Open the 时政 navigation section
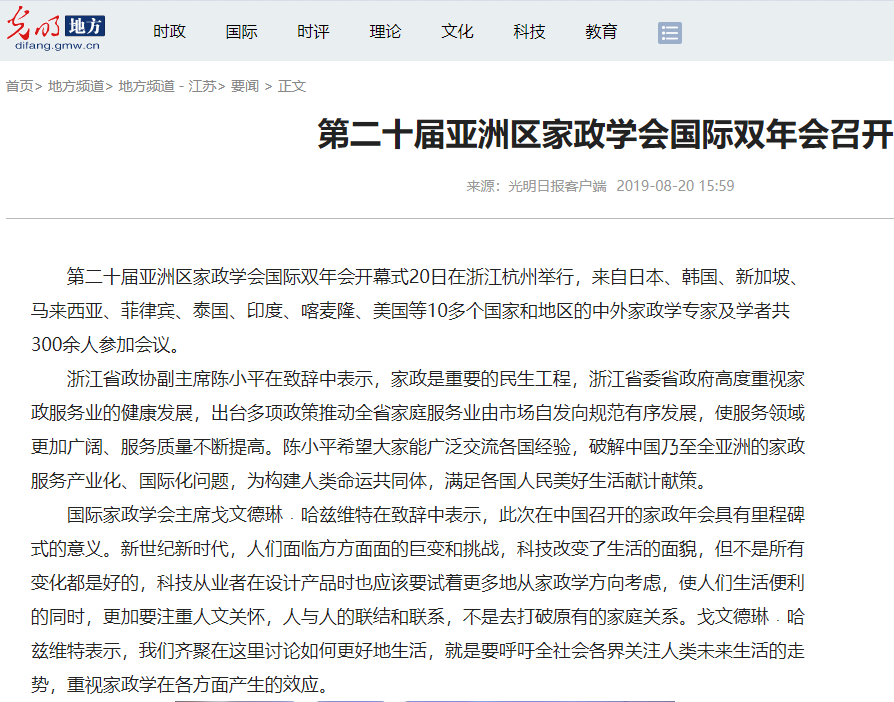Screen dimensions: 894x702 tap(169, 32)
